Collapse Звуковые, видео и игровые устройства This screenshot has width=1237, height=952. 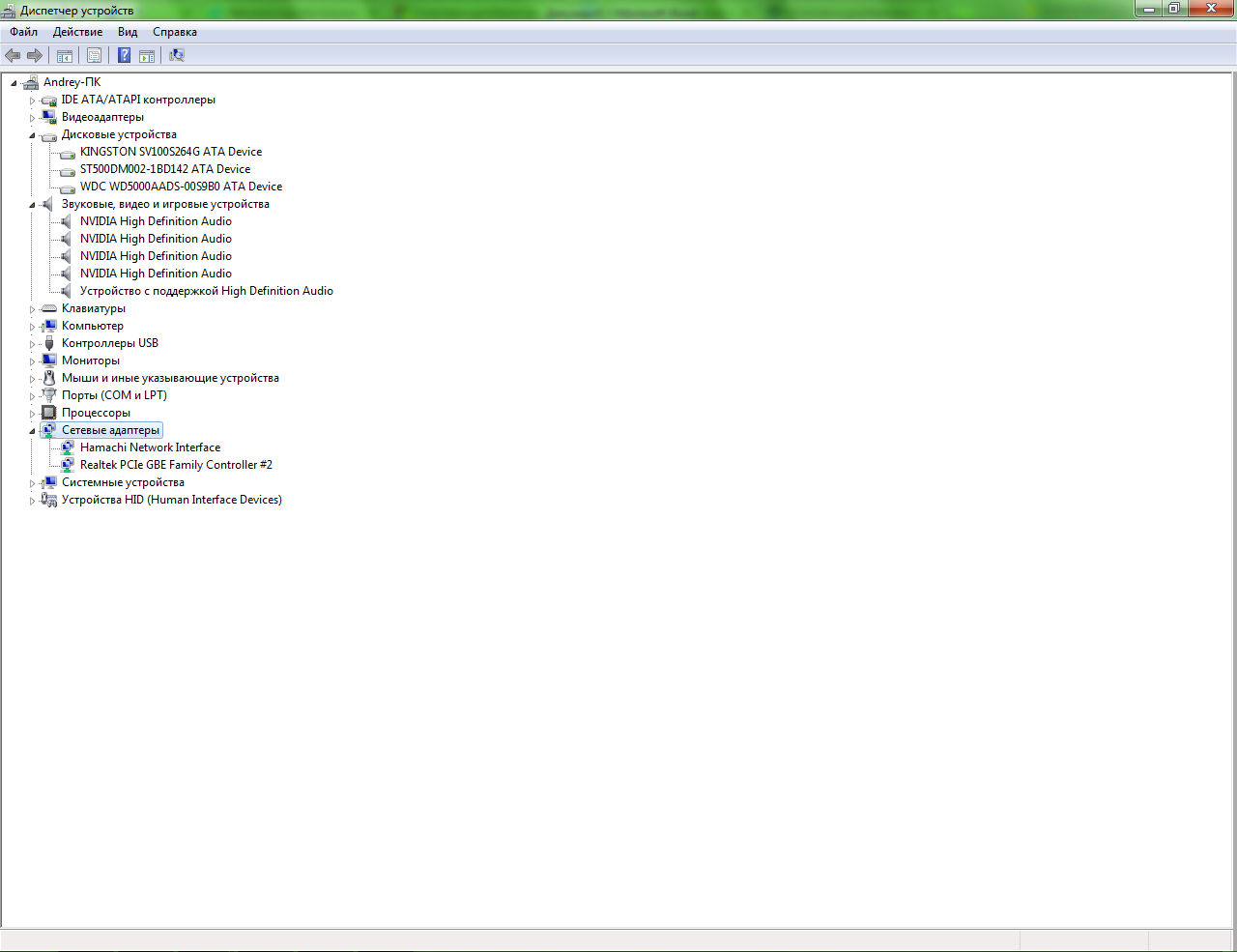(x=32, y=205)
